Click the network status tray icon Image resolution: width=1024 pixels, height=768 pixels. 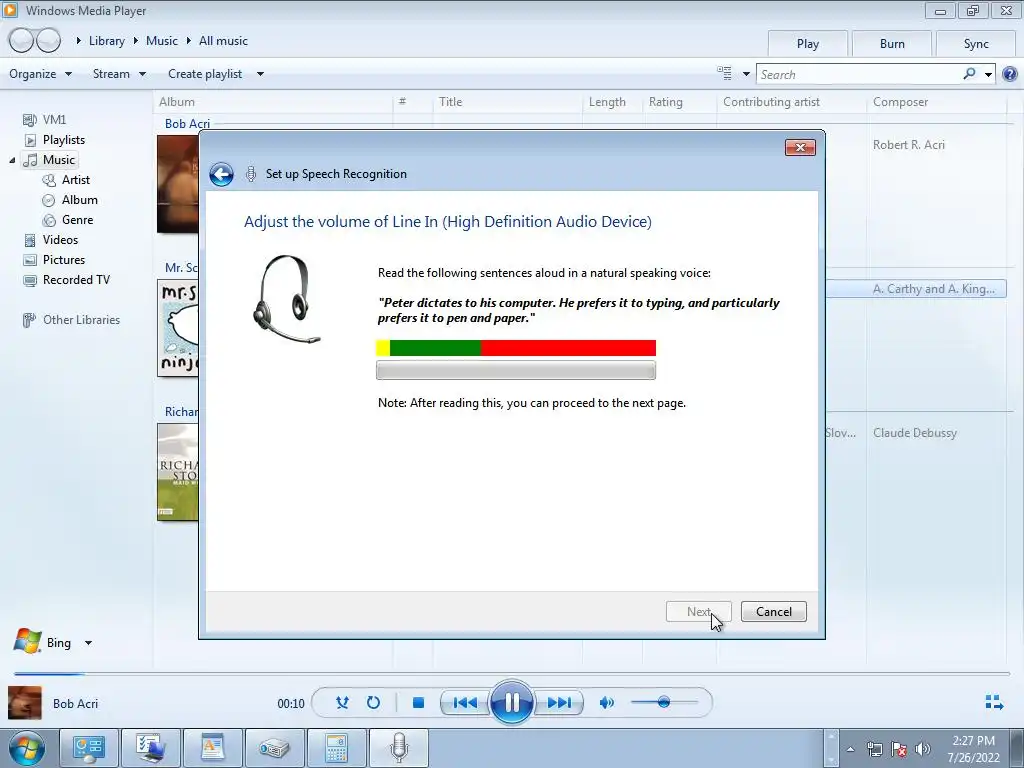click(874, 749)
